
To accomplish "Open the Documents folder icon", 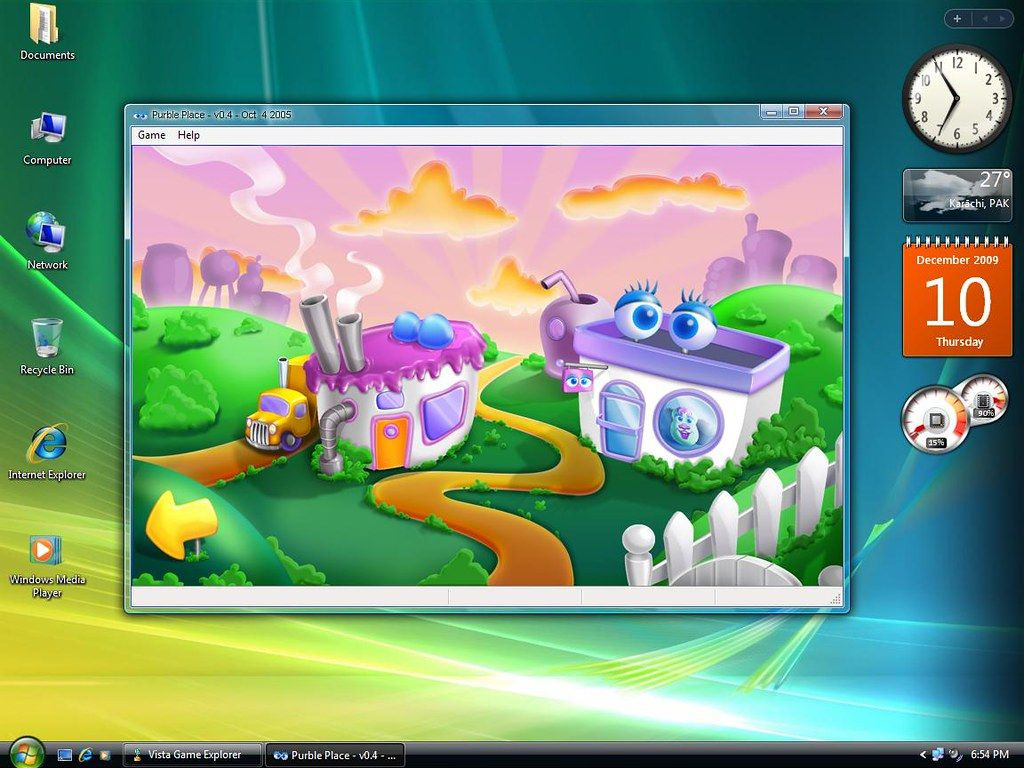I will tap(47, 33).
